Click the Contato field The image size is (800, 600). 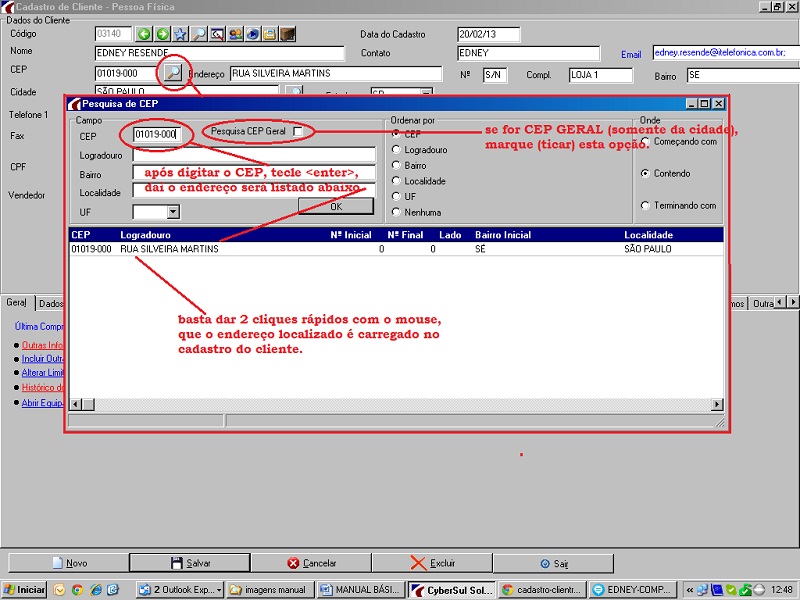pos(528,53)
